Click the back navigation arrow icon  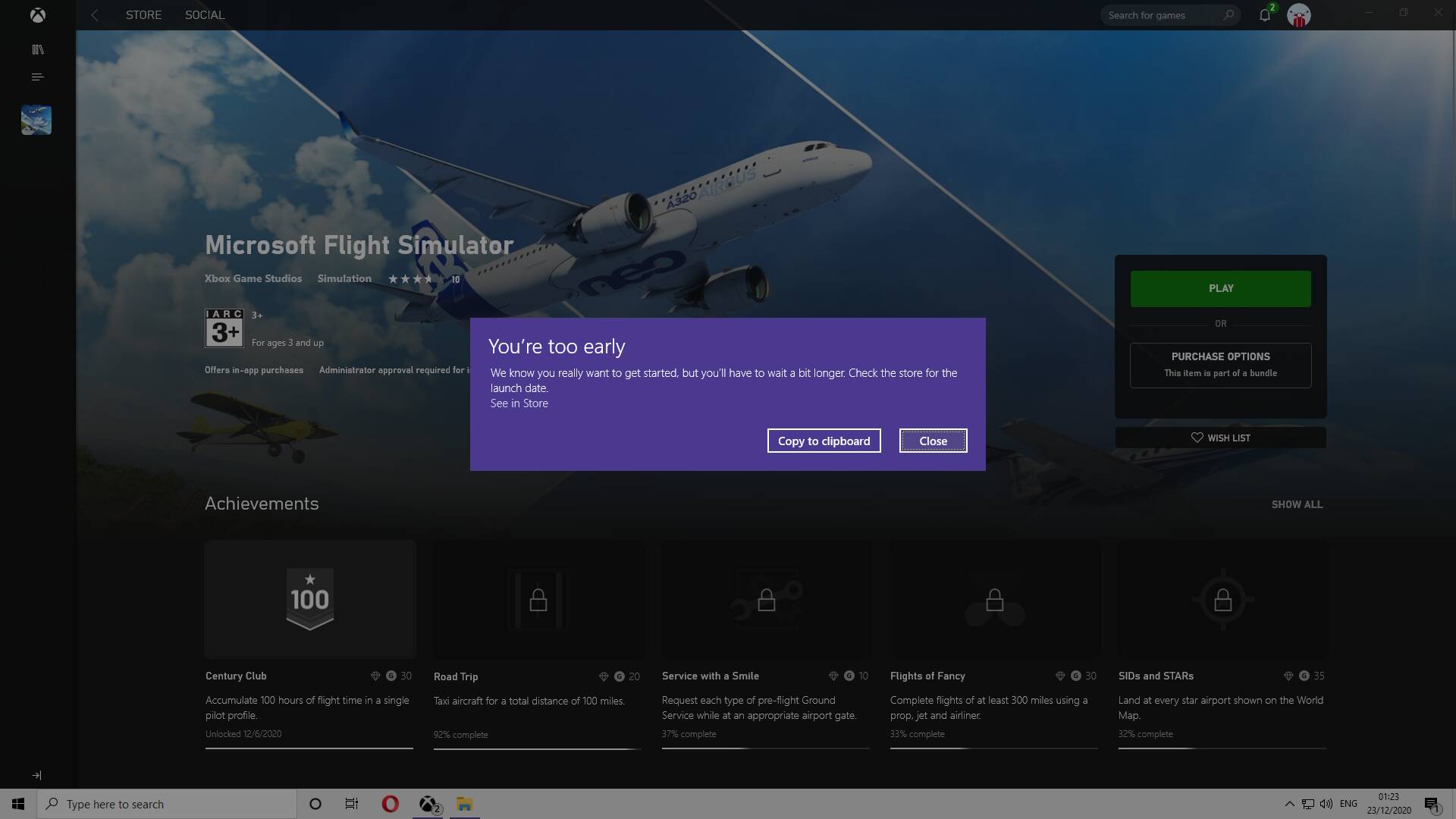tap(94, 14)
